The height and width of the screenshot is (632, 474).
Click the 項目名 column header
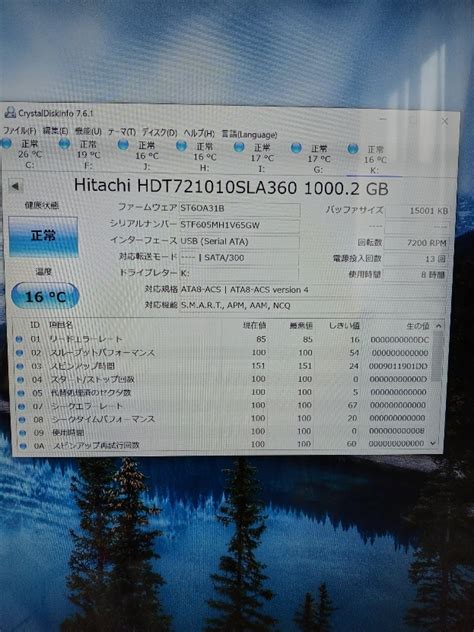coord(60,325)
